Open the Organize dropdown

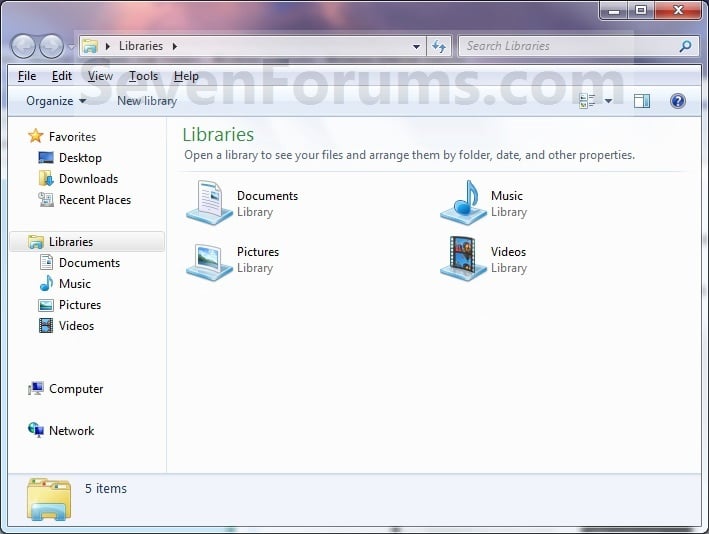[x=56, y=101]
